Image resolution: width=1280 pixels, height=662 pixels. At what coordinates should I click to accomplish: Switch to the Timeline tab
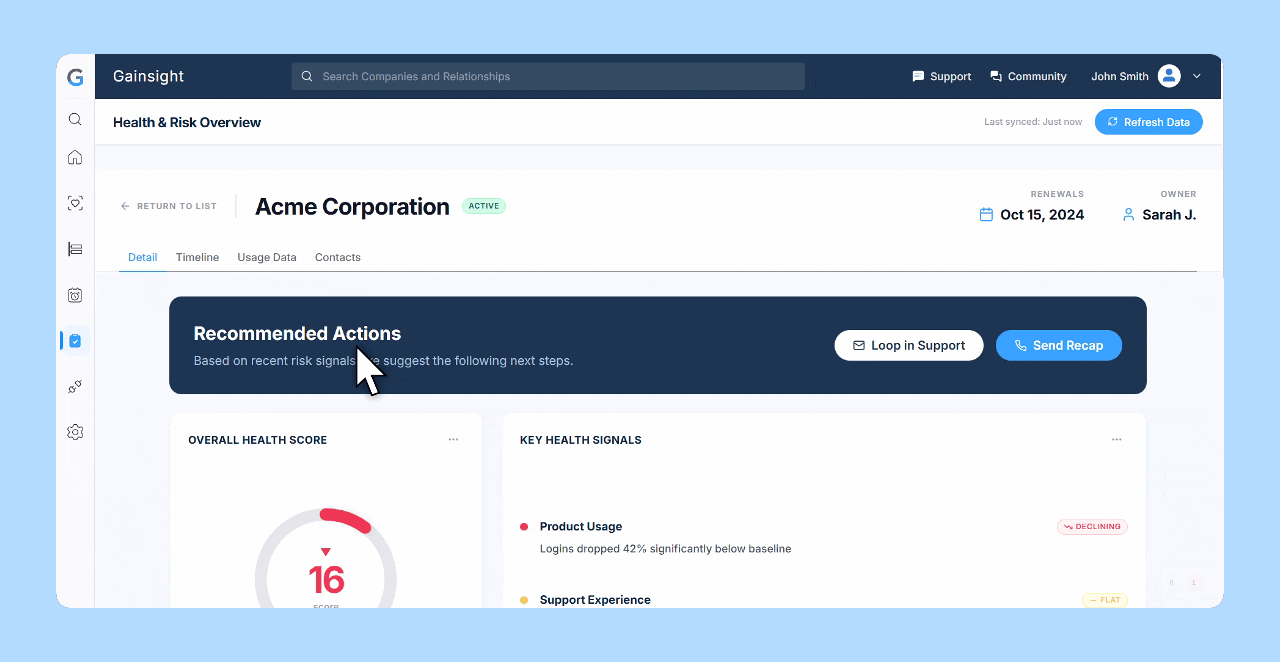point(197,257)
